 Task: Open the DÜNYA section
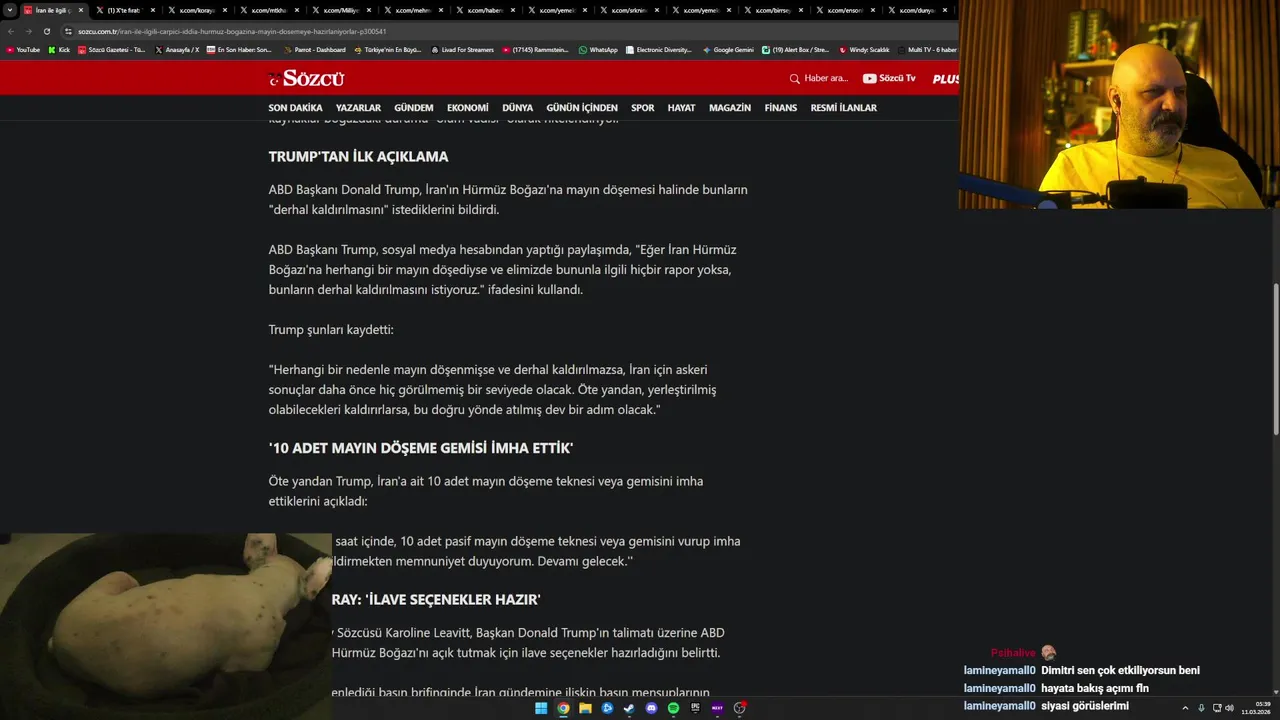[517, 108]
